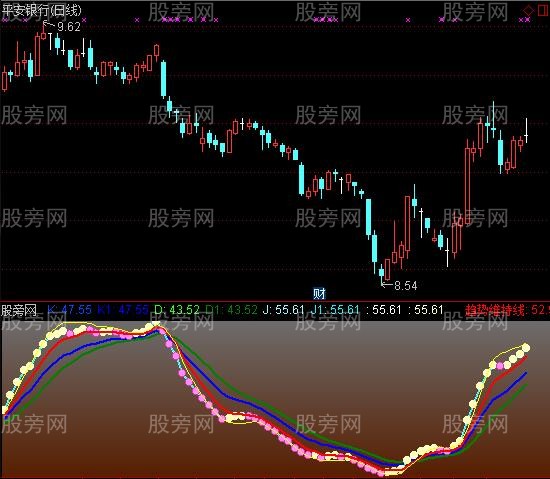Click the D1: 43.52 indicator value
The height and width of the screenshot is (479, 550).
[x=231, y=310]
